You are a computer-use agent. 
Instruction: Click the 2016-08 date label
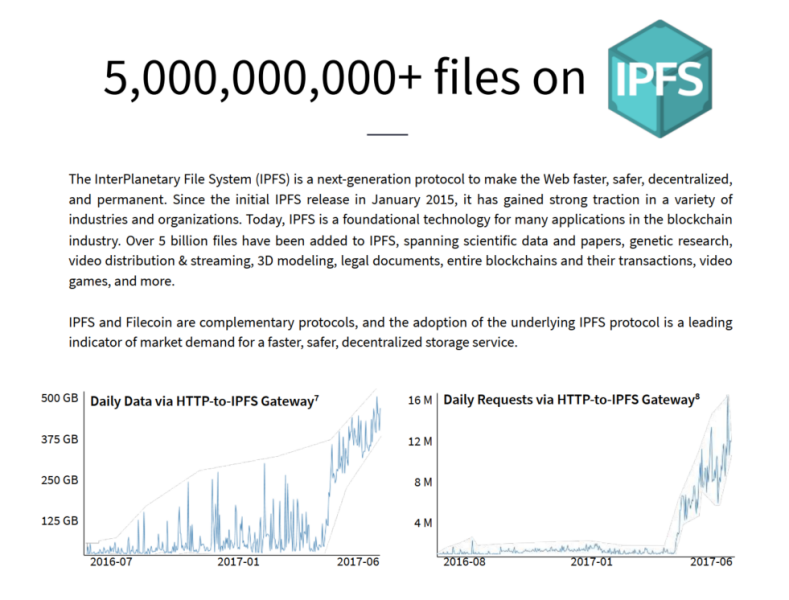tap(464, 562)
